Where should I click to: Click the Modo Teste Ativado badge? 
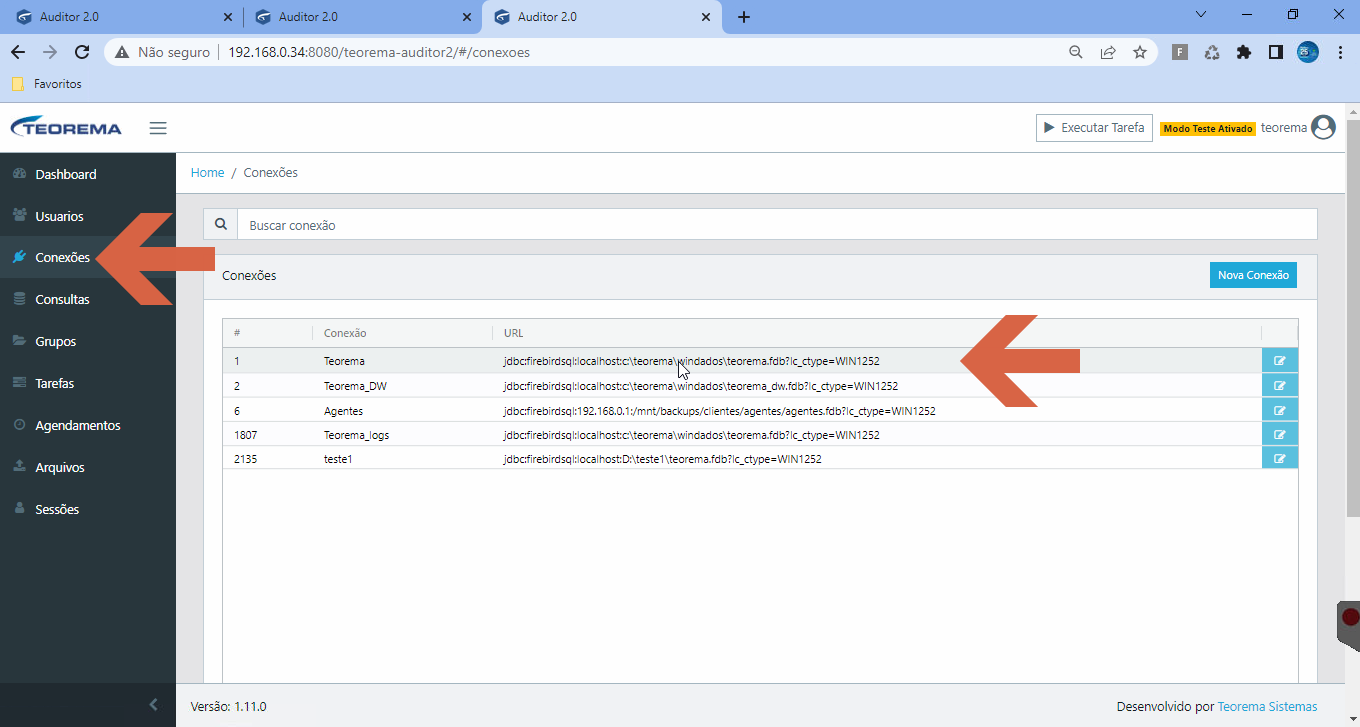coord(1208,129)
